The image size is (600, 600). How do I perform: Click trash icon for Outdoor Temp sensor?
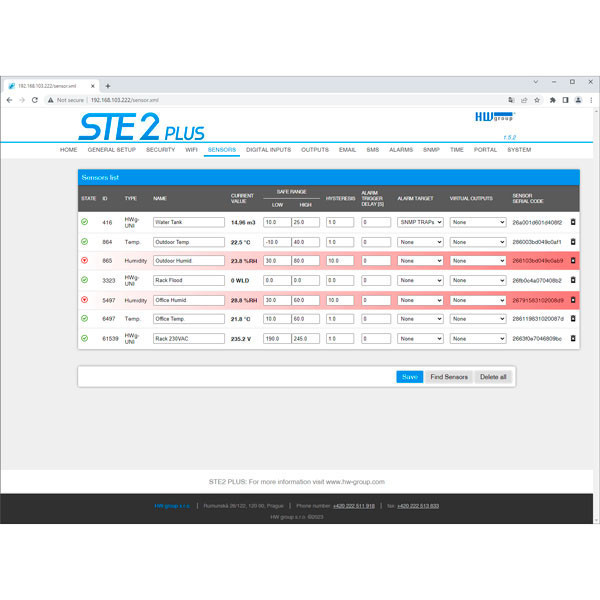[x=573, y=242]
